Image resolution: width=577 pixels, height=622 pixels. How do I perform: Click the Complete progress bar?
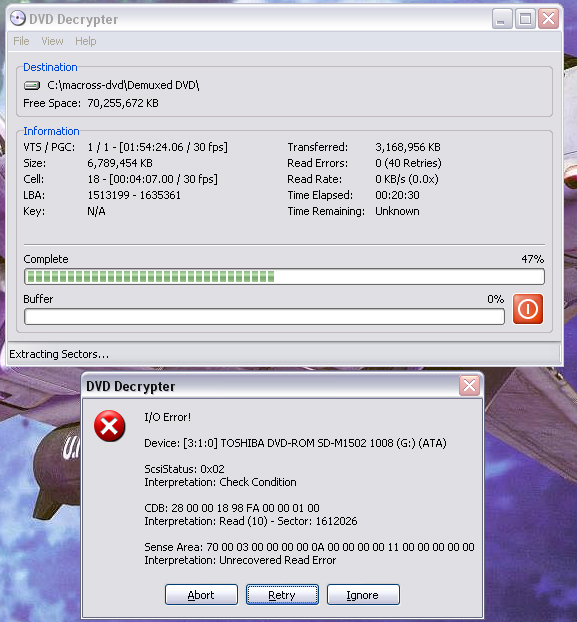[x=284, y=276]
